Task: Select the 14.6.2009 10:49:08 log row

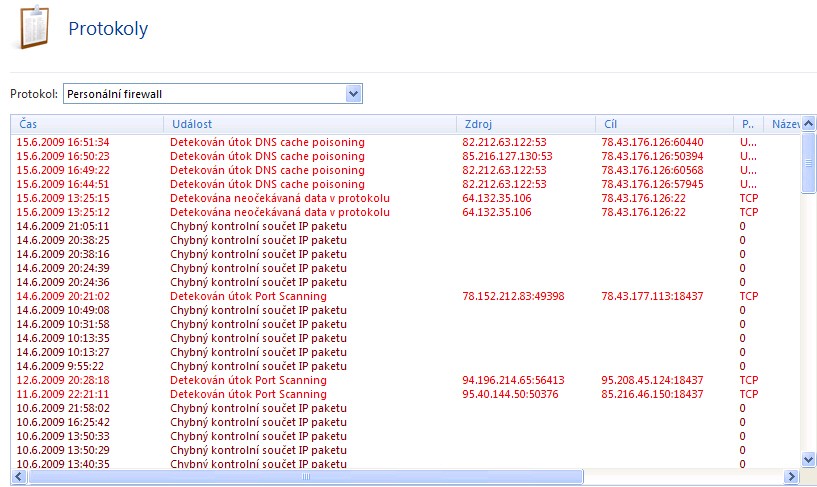Action: [405, 310]
